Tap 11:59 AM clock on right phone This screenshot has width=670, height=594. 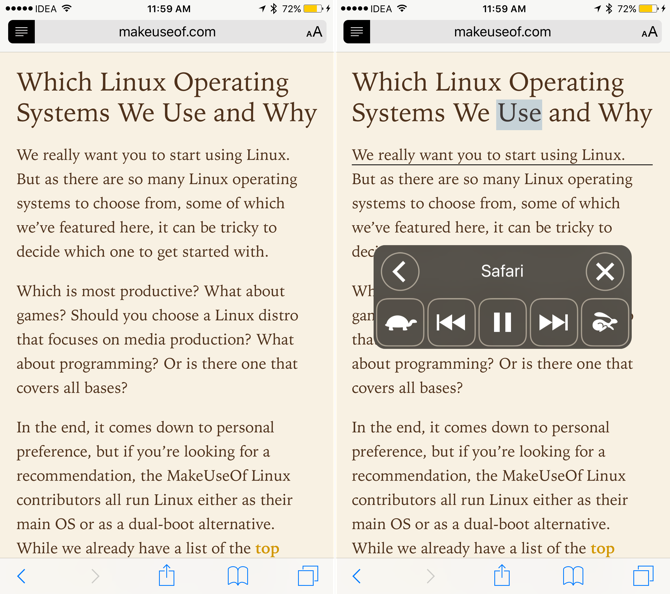click(504, 9)
